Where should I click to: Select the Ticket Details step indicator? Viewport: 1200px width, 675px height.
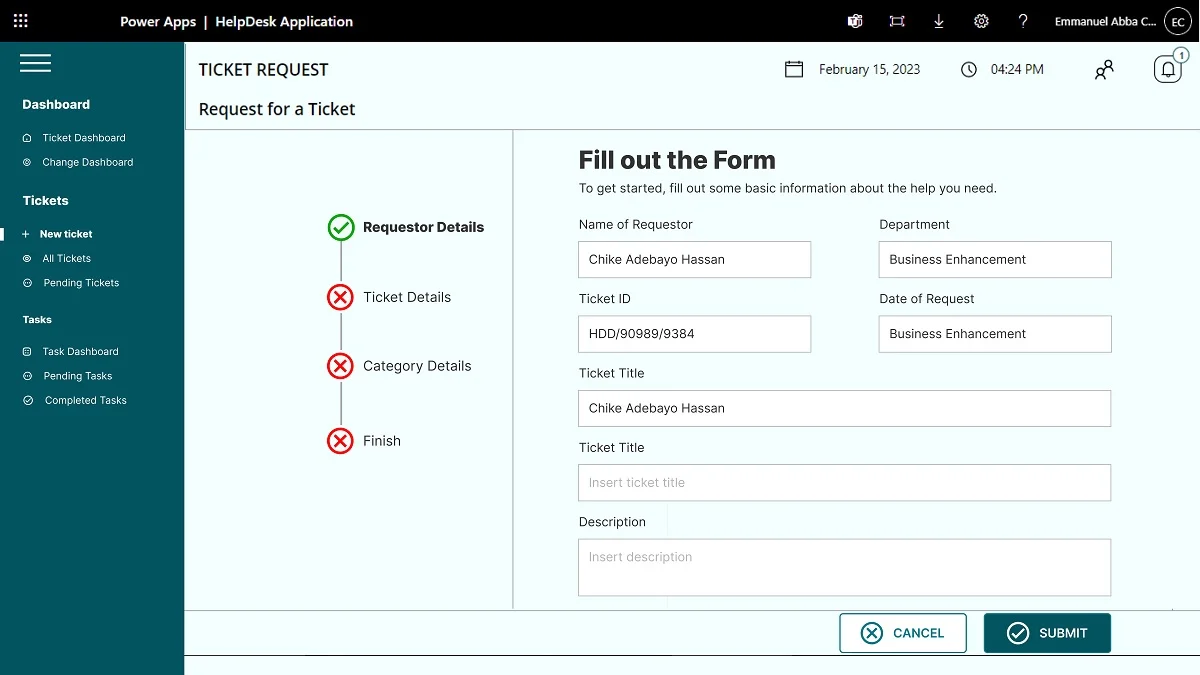[341, 297]
